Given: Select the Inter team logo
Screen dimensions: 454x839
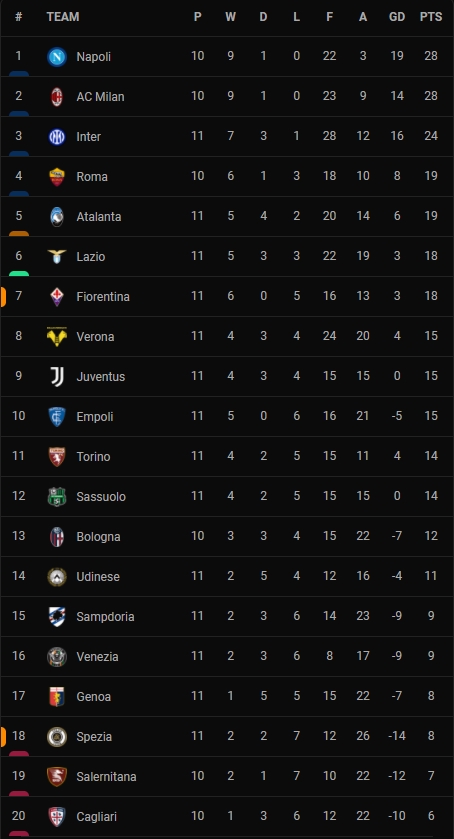Looking at the screenshot, I should click(57, 137).
